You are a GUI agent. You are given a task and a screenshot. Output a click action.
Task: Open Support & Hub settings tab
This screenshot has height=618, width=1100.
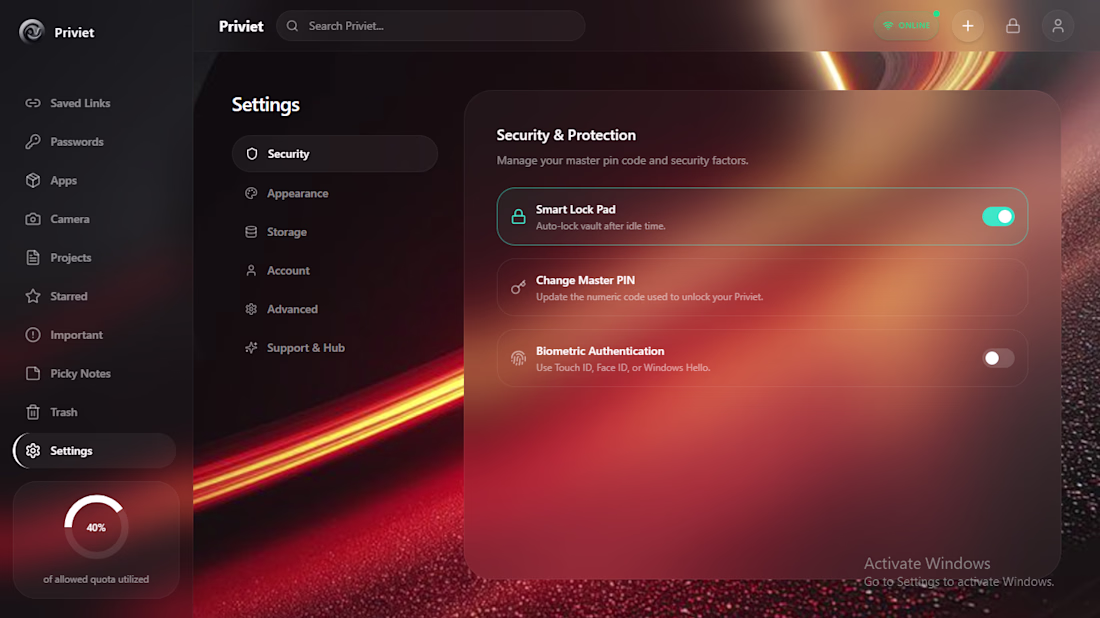click(335, 347)
